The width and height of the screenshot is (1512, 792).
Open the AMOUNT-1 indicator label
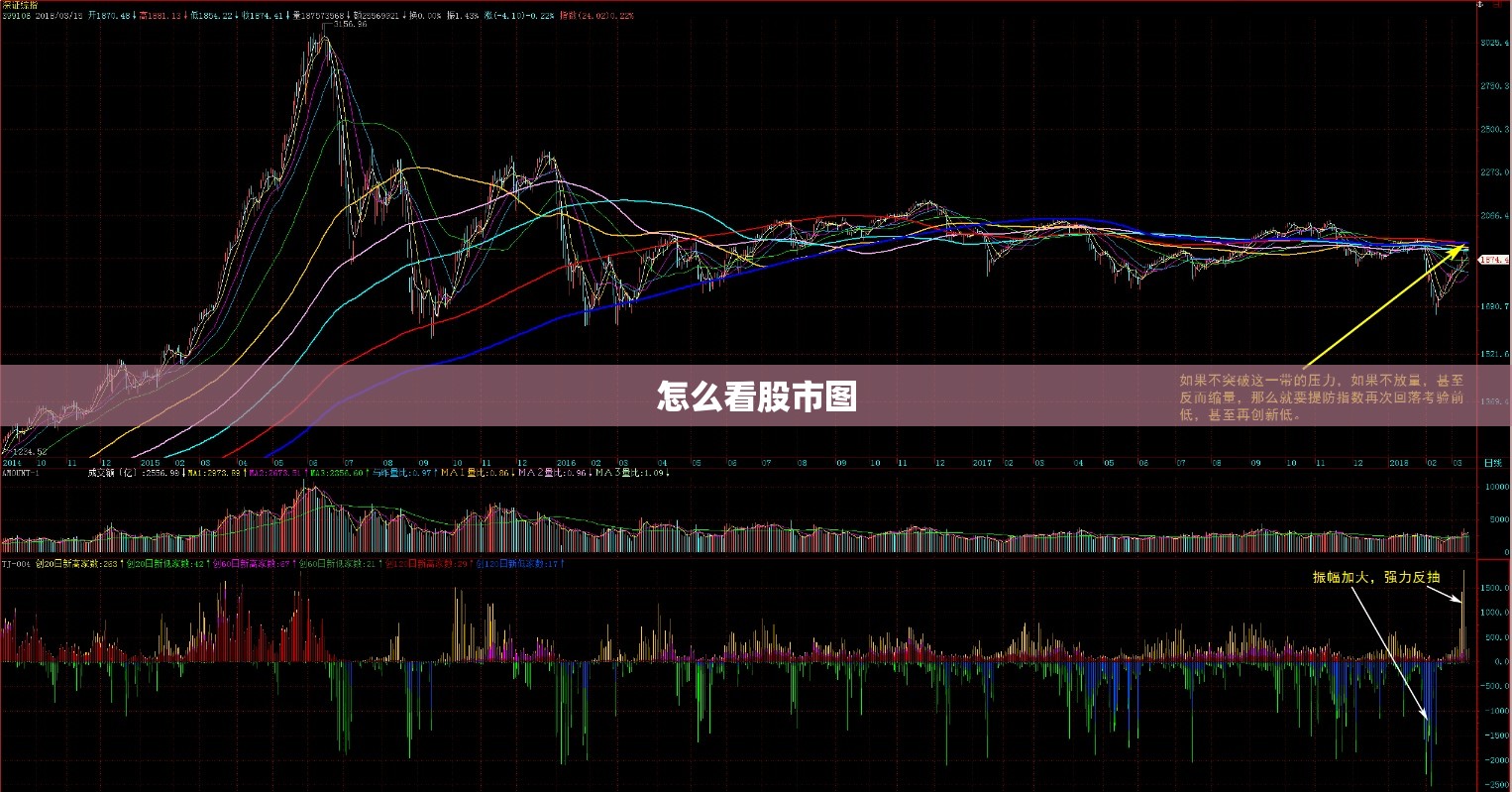20,473
